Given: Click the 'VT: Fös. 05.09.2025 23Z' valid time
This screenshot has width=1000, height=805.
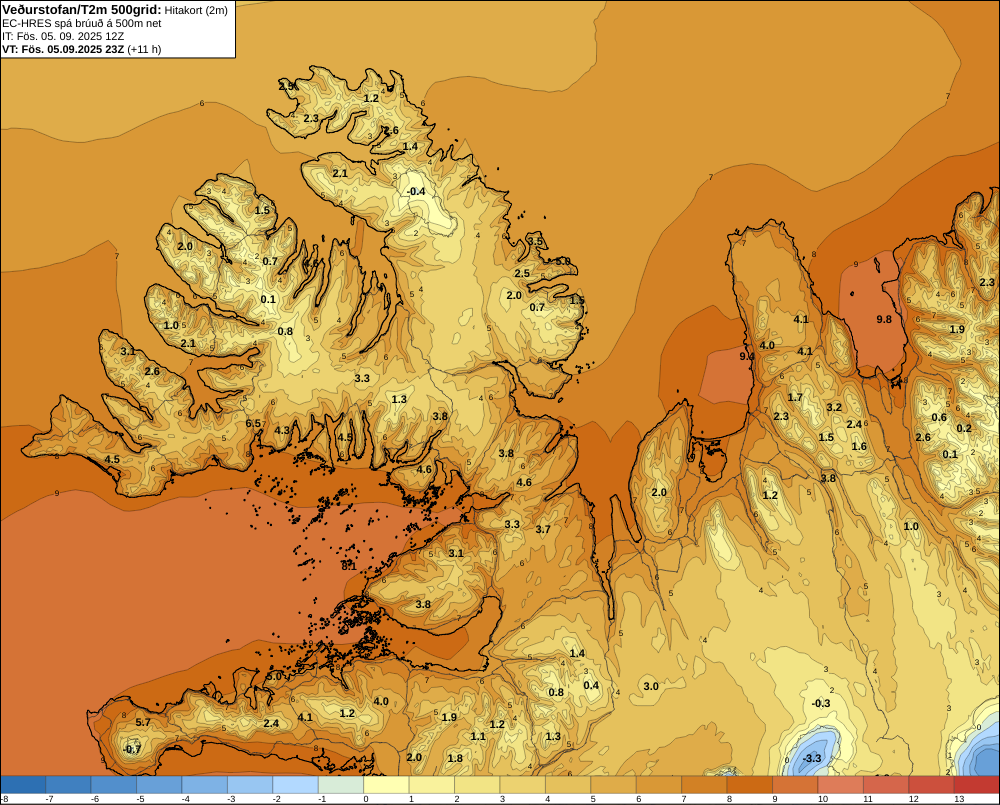Looking at the screenshot, I should (x=63, y=49).
